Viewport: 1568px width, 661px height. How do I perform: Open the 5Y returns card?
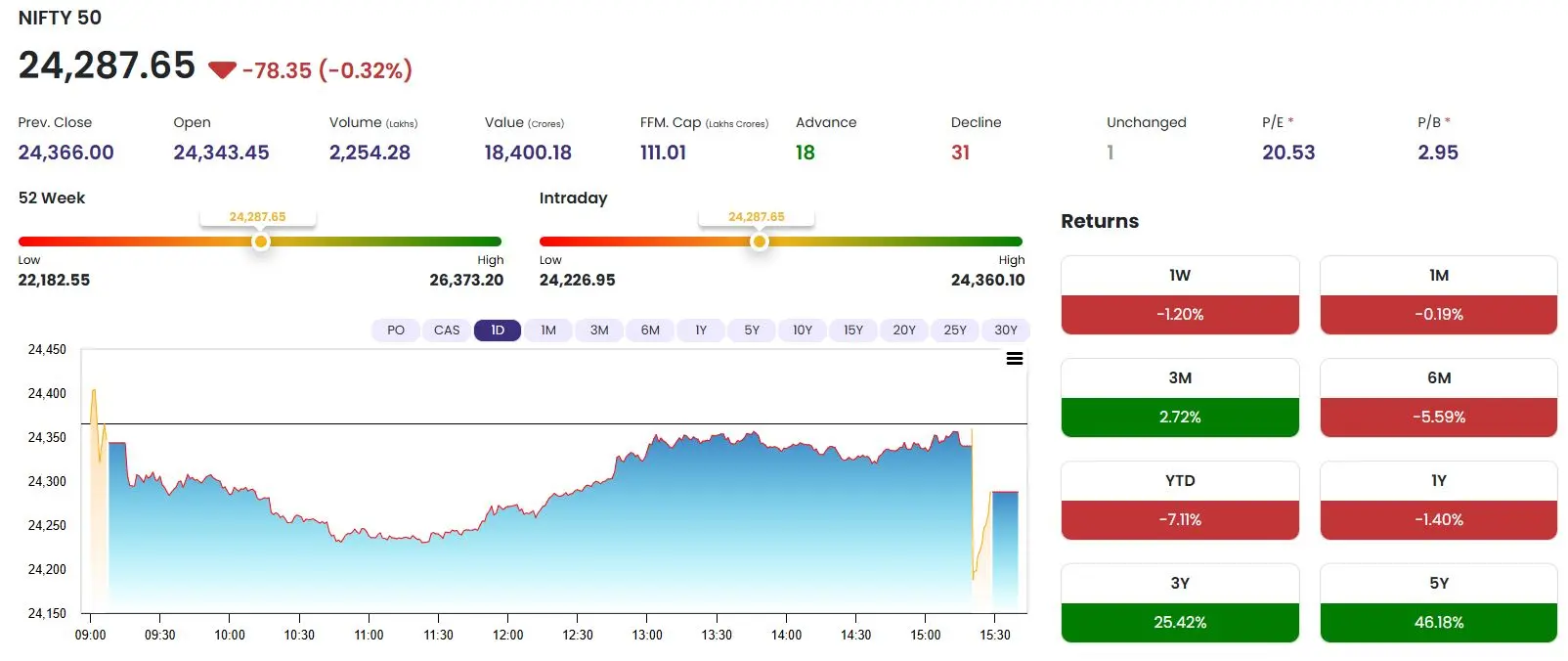(1438, 603)
